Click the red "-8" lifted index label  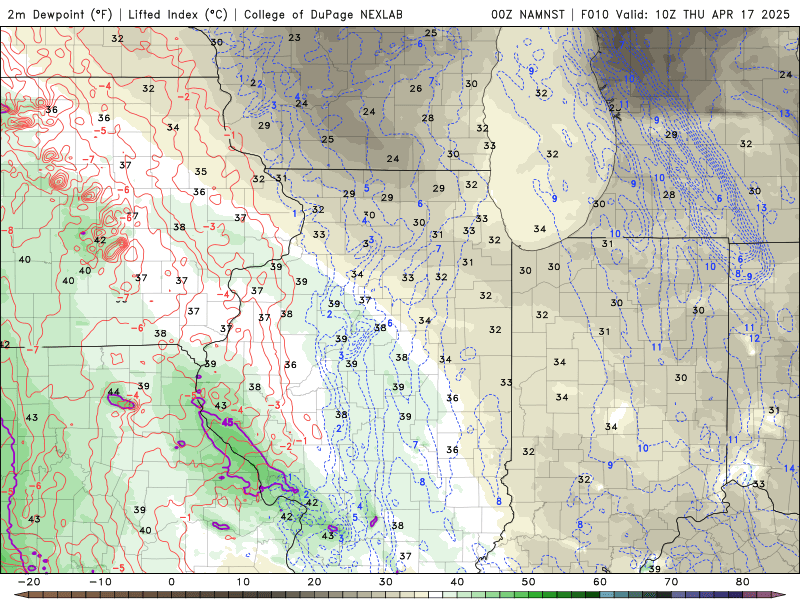point(8,231)
